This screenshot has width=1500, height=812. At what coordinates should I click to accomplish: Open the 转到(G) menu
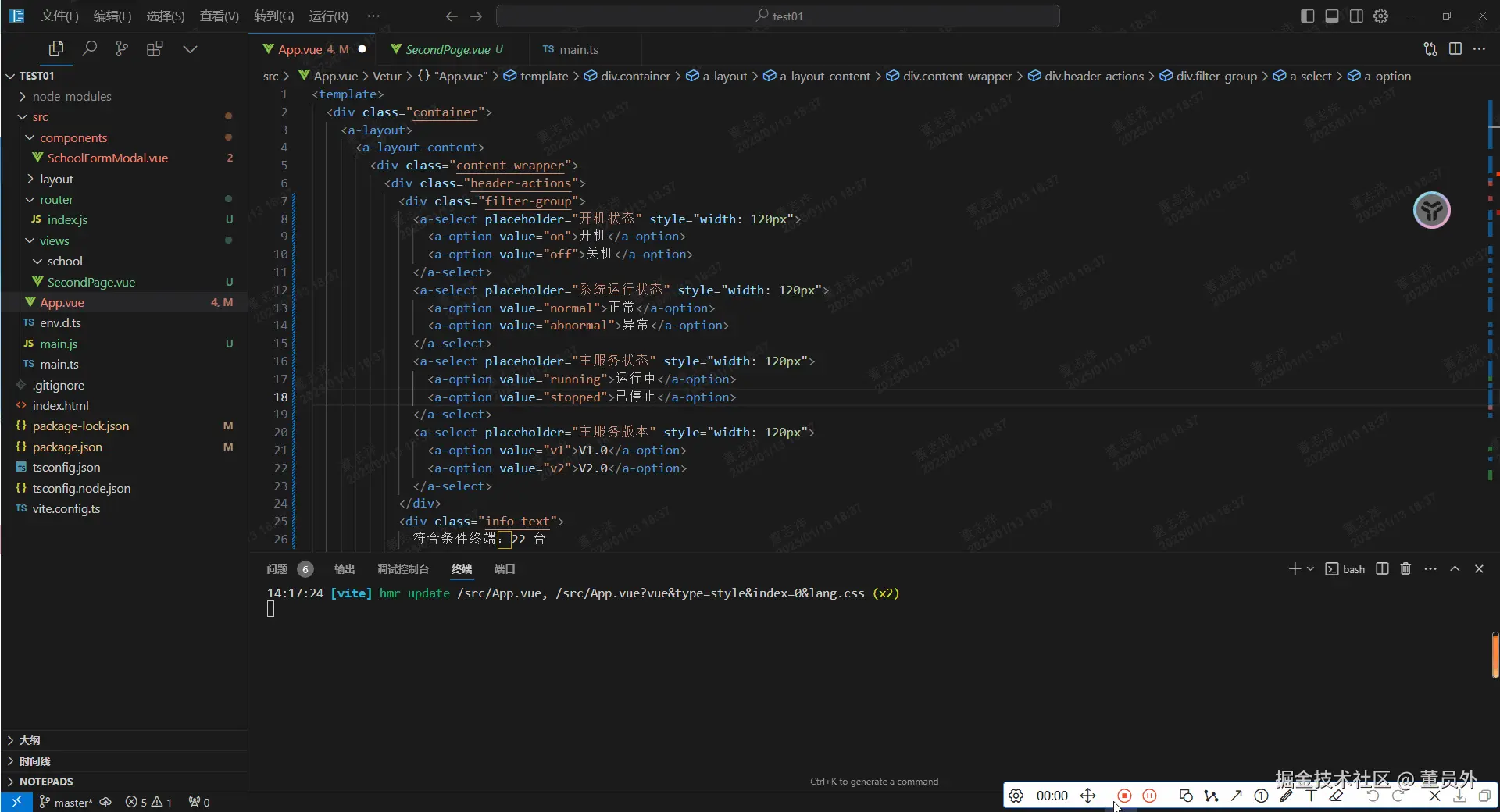(x=274, y=16)
